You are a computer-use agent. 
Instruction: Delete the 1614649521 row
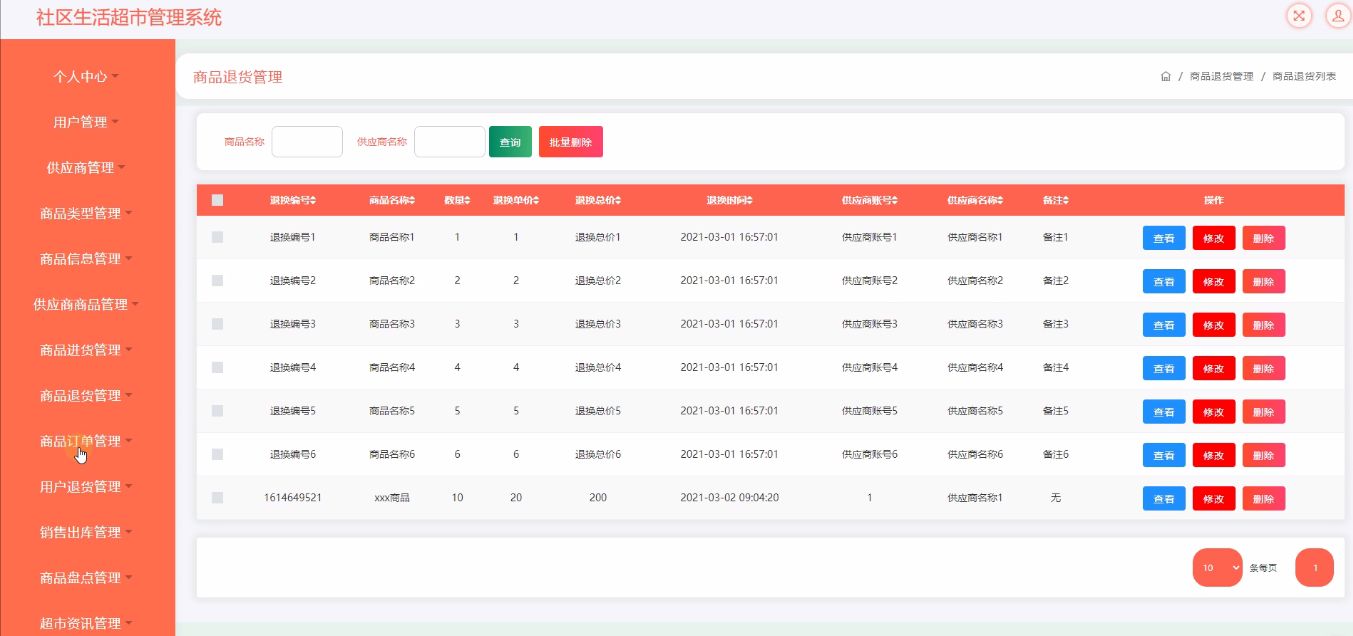pyautogui.click(x=1264, y=498)
